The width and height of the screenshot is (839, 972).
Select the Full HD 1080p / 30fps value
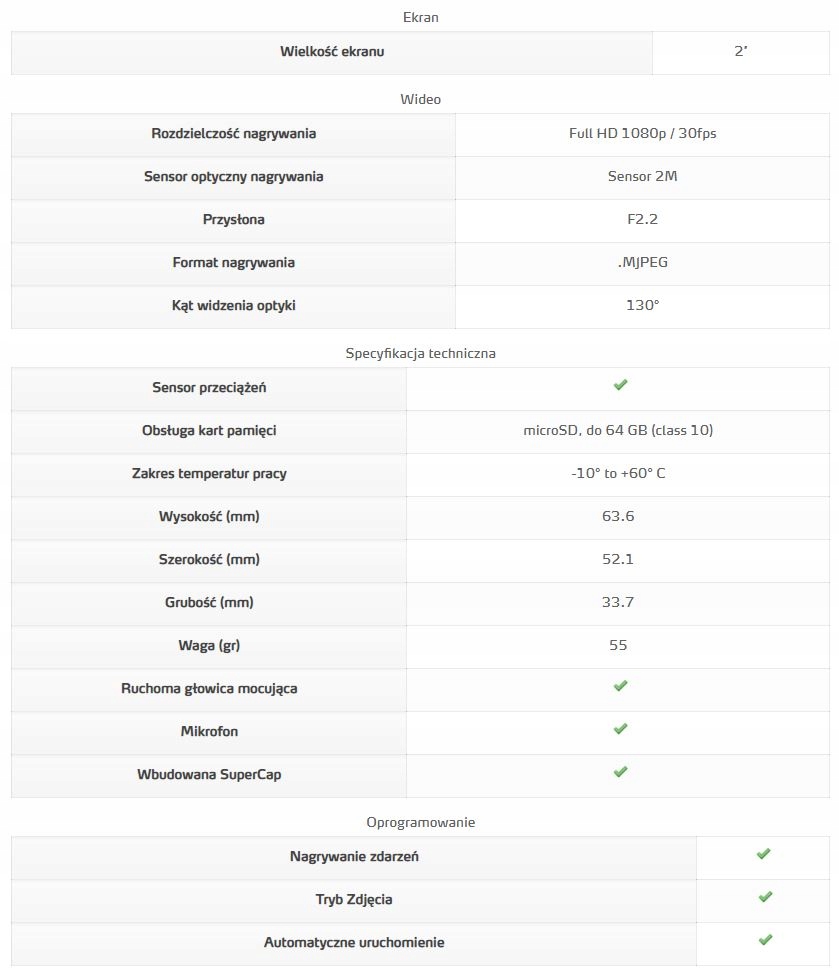pyautogui.click(x=642, y=134)
